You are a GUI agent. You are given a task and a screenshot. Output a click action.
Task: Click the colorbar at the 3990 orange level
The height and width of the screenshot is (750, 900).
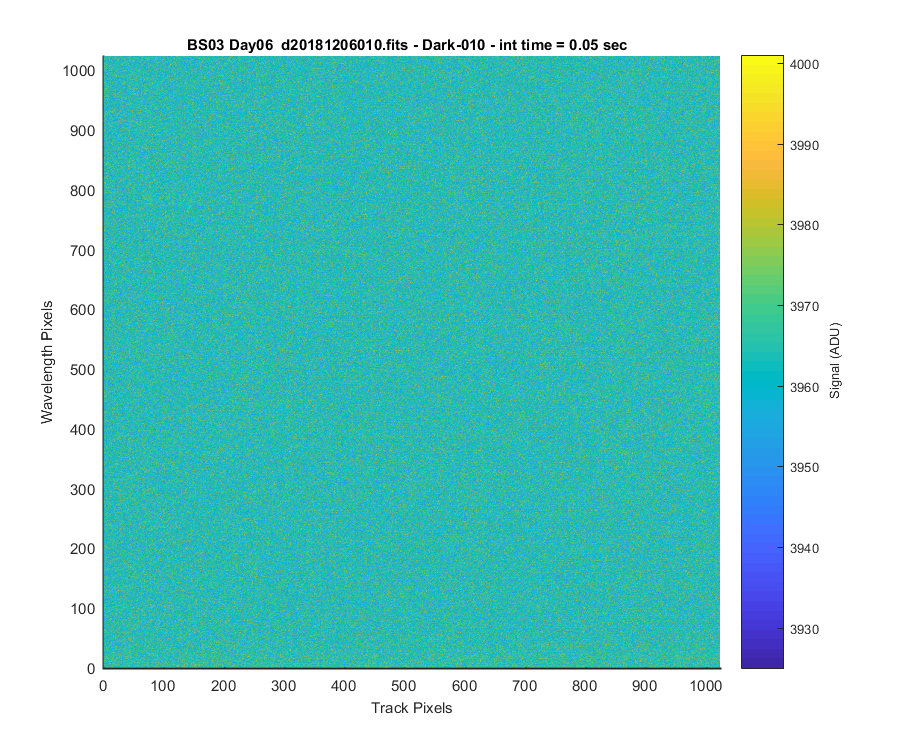762,145
